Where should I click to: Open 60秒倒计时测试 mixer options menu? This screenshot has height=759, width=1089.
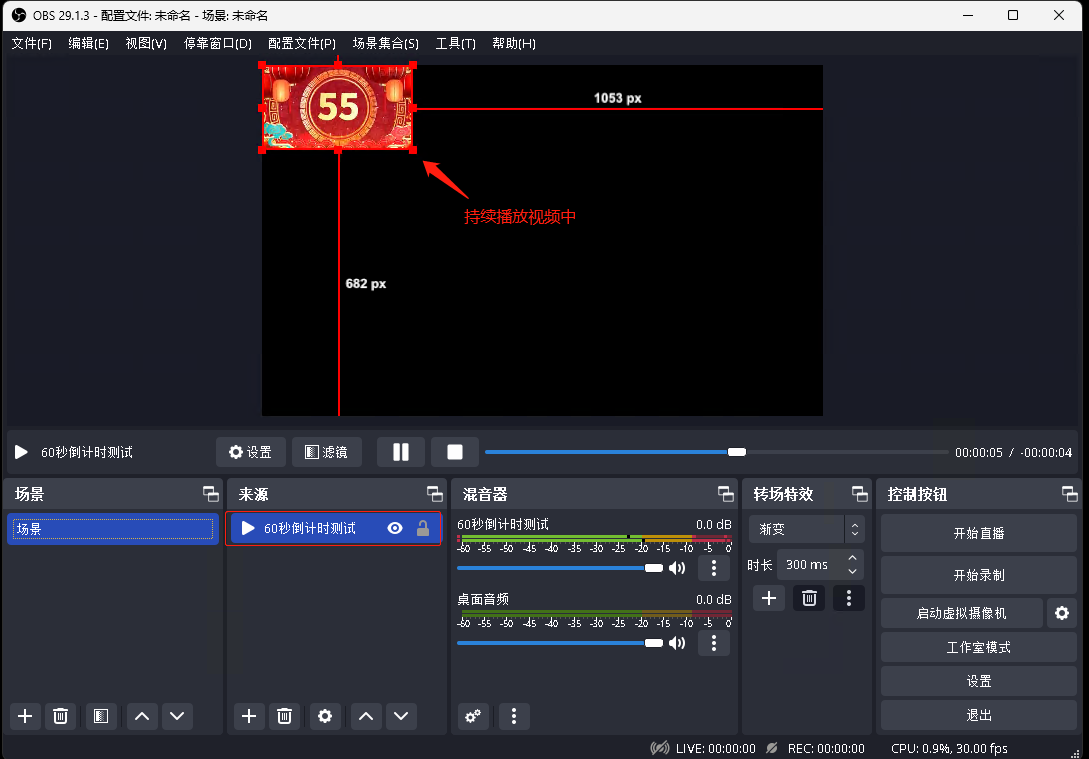[x=713, y=568]
